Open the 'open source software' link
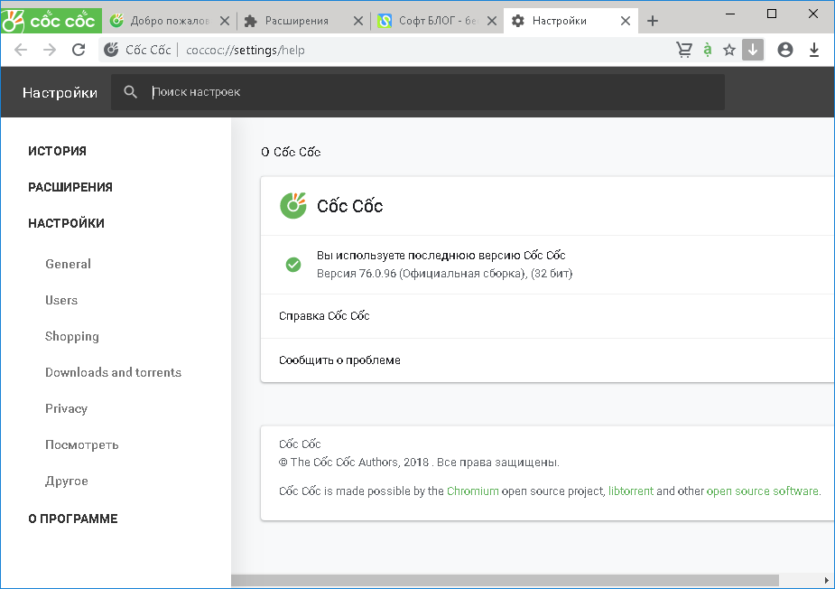Screen dimensions: 835x589 pos(762,491)
